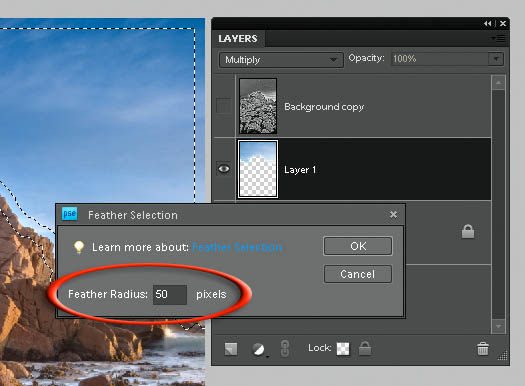Collapse the Layers panel with double arrows
This screenshot has height=386, width=525.
[x=488, y=23]
